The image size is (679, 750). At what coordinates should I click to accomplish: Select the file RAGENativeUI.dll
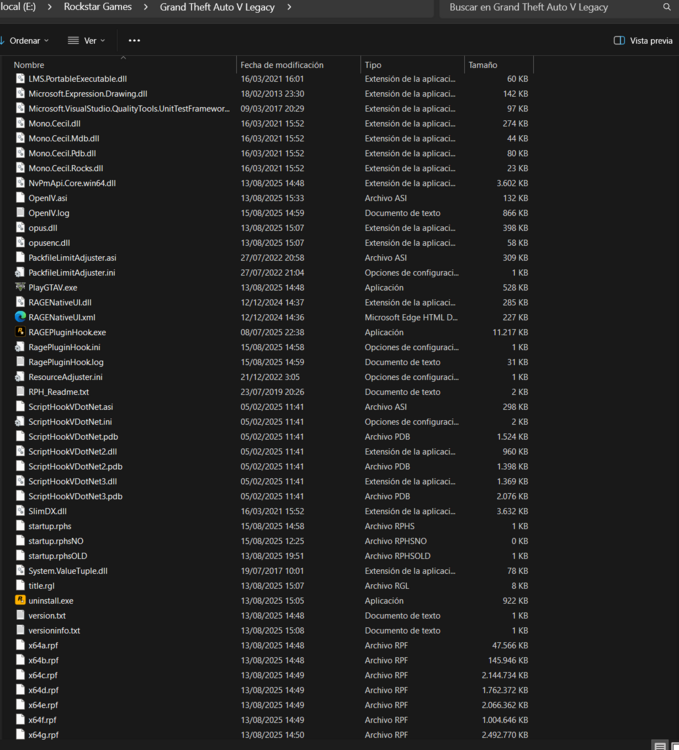pos(60,302)
